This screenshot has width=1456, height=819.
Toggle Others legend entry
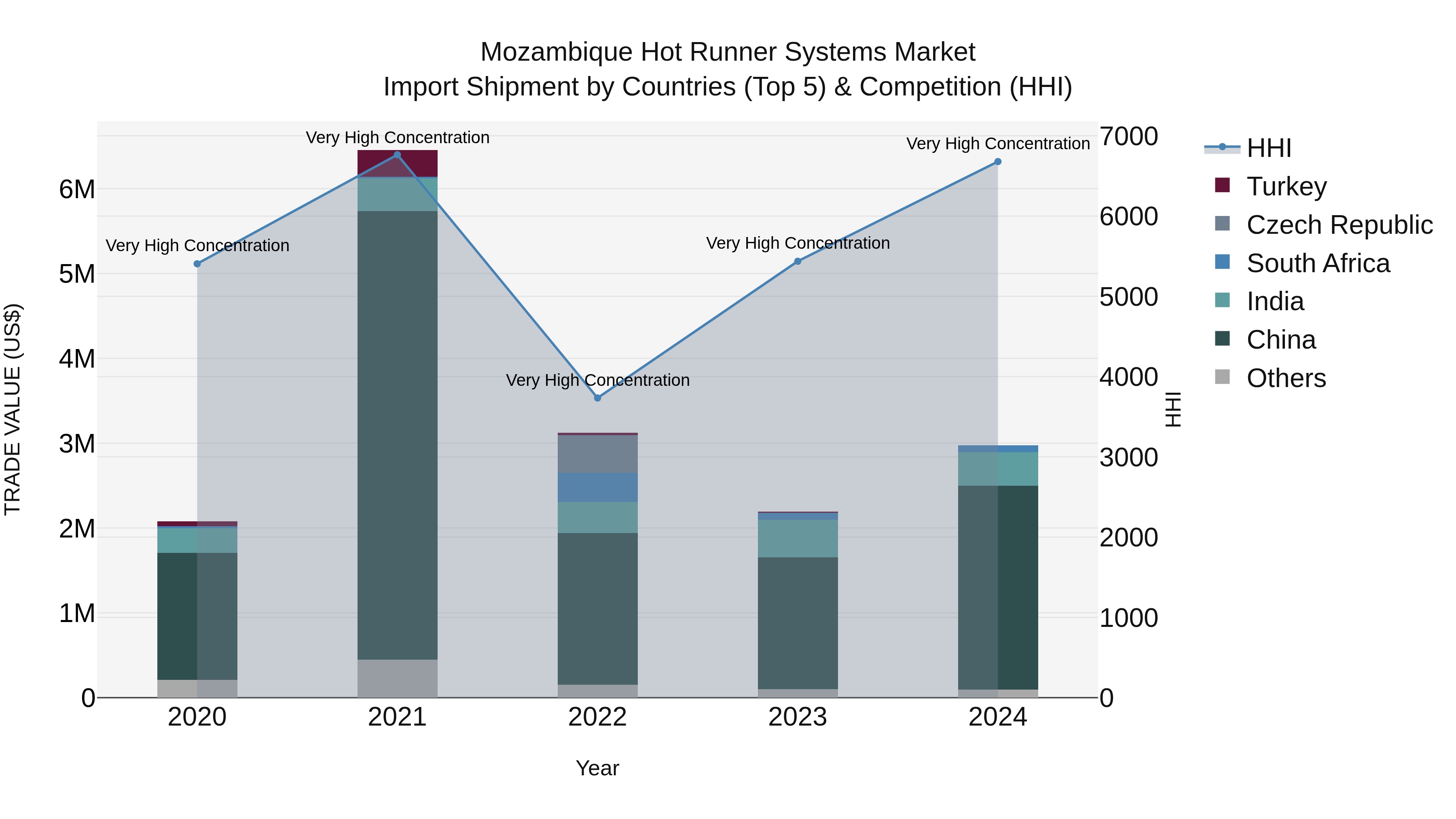pyautogui.click(x=1270, y=378)
